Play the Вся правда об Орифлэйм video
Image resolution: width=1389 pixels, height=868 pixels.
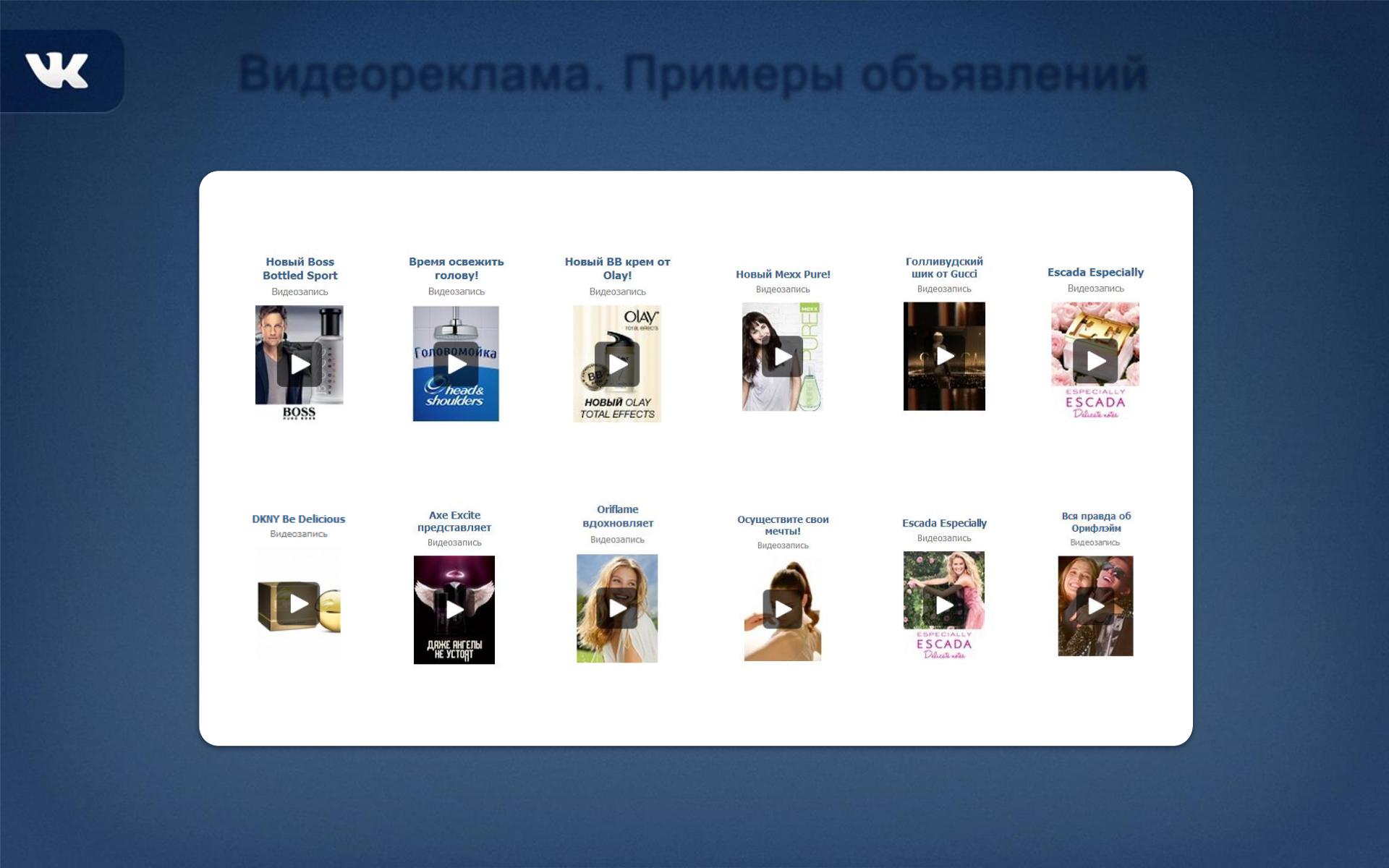1095,605
